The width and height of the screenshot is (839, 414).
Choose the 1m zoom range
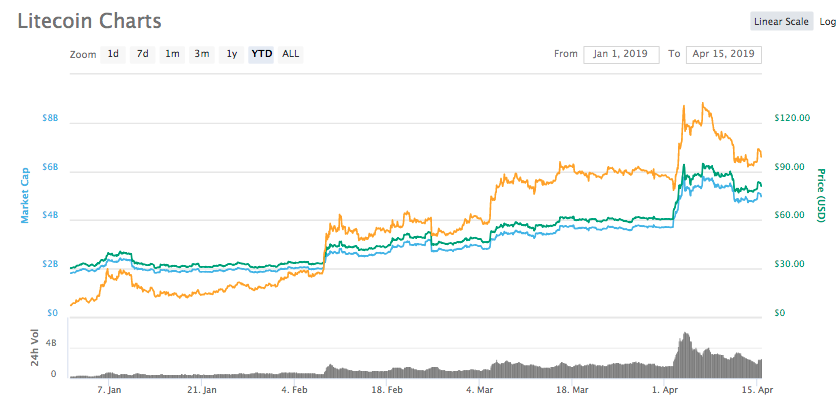[x=172, y=54]
